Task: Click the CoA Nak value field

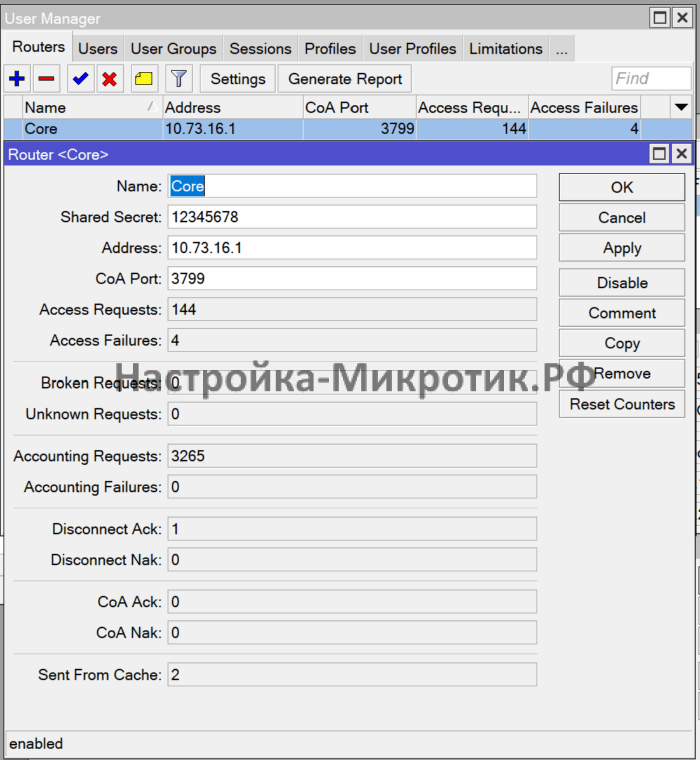Action: (352, 633)
